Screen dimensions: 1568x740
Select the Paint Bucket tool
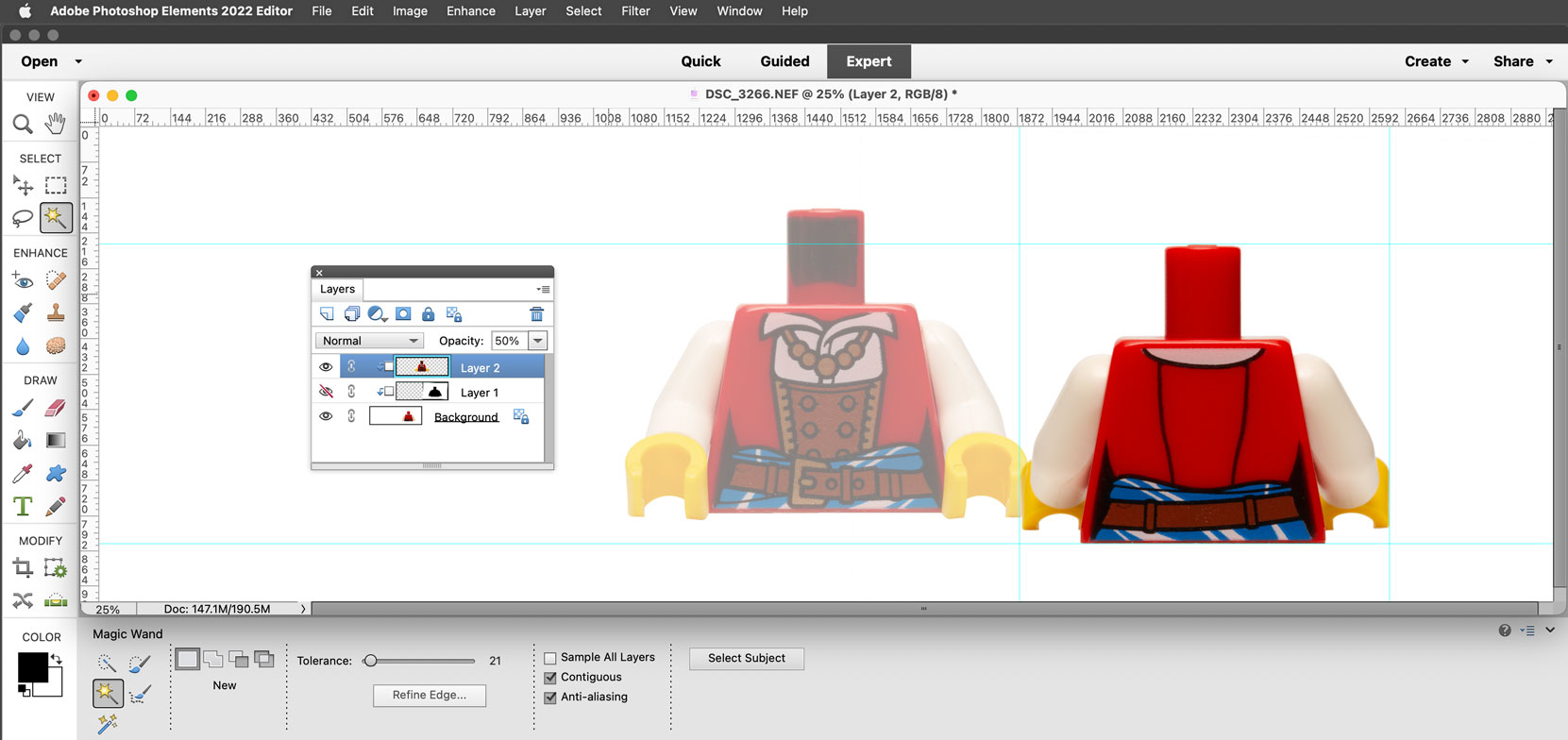click(x=23, y=440)
